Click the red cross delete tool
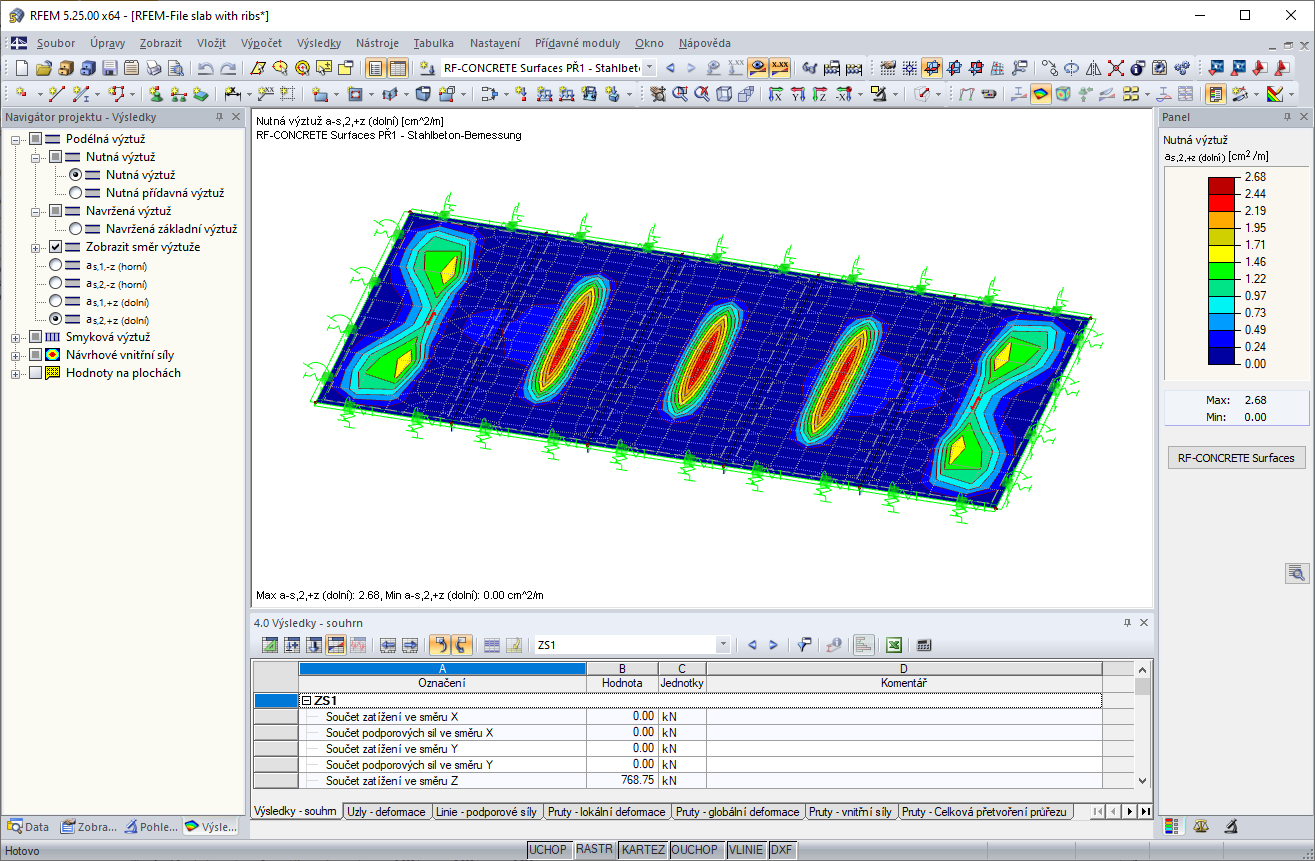Image resolution: width=1315 pixels, height=861 pixels. pyautogui.click(x=1115, y=68)
